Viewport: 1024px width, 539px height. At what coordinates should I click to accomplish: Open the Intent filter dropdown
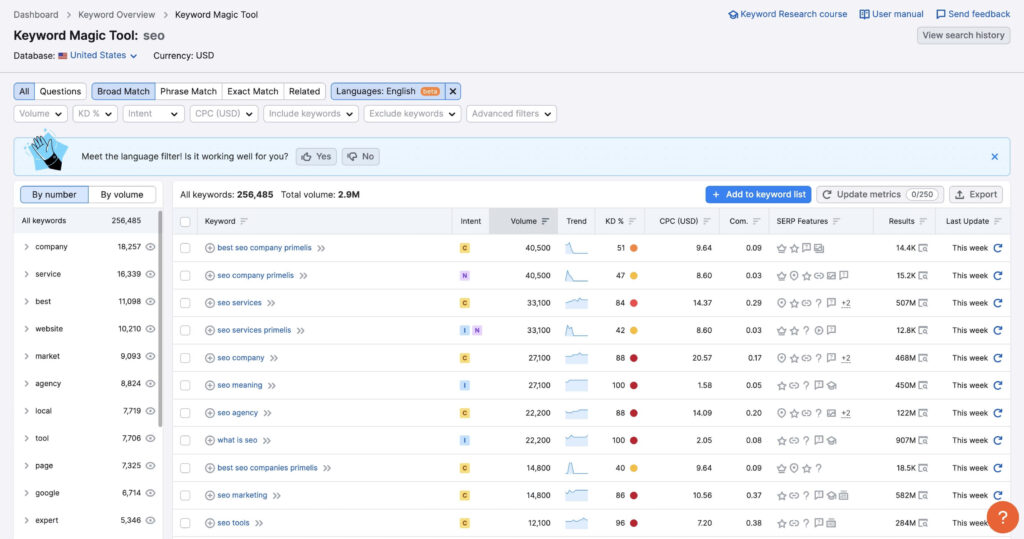point(153,114)
